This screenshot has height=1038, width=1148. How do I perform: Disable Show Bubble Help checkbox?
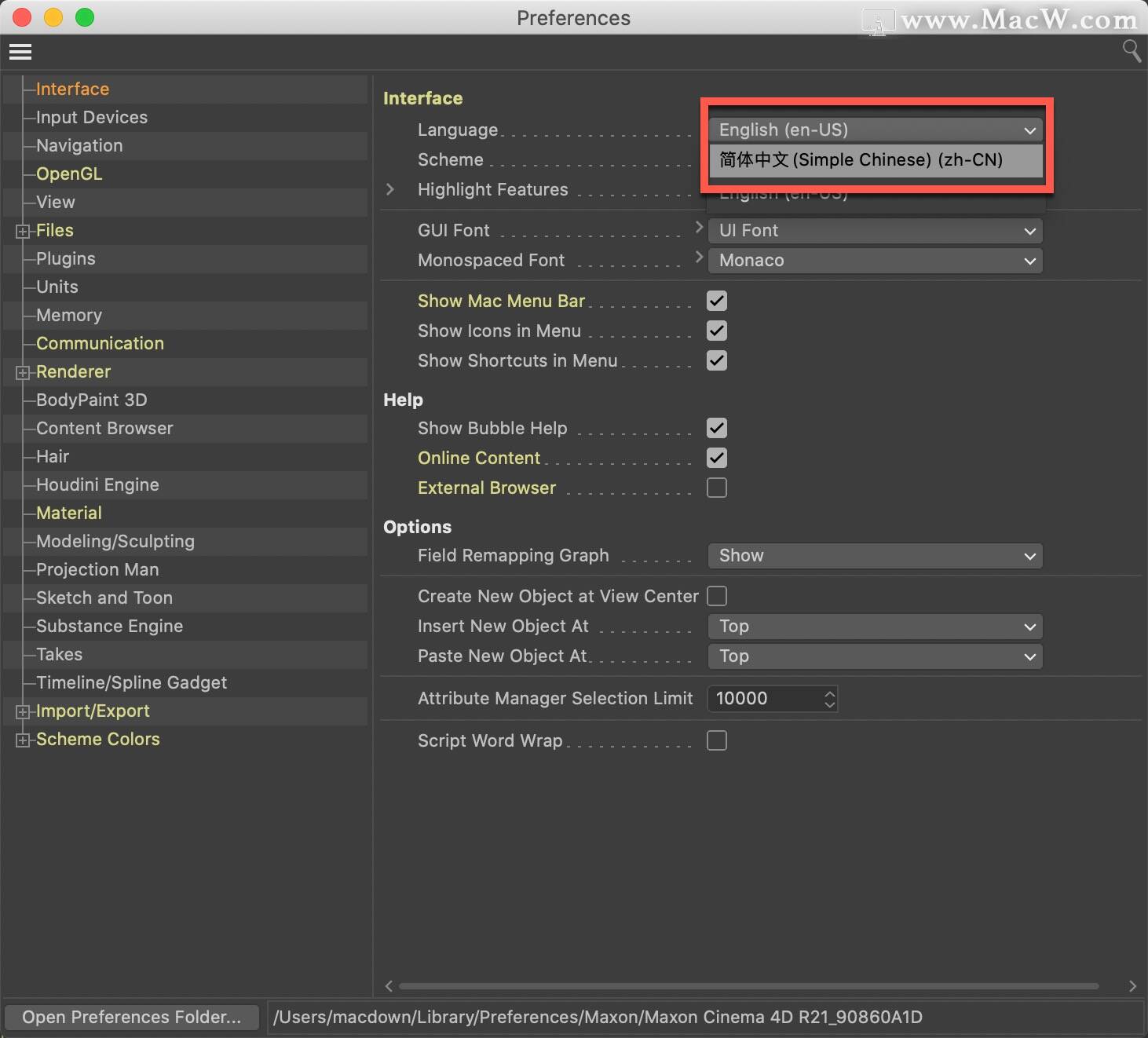[x=717, y=428]
